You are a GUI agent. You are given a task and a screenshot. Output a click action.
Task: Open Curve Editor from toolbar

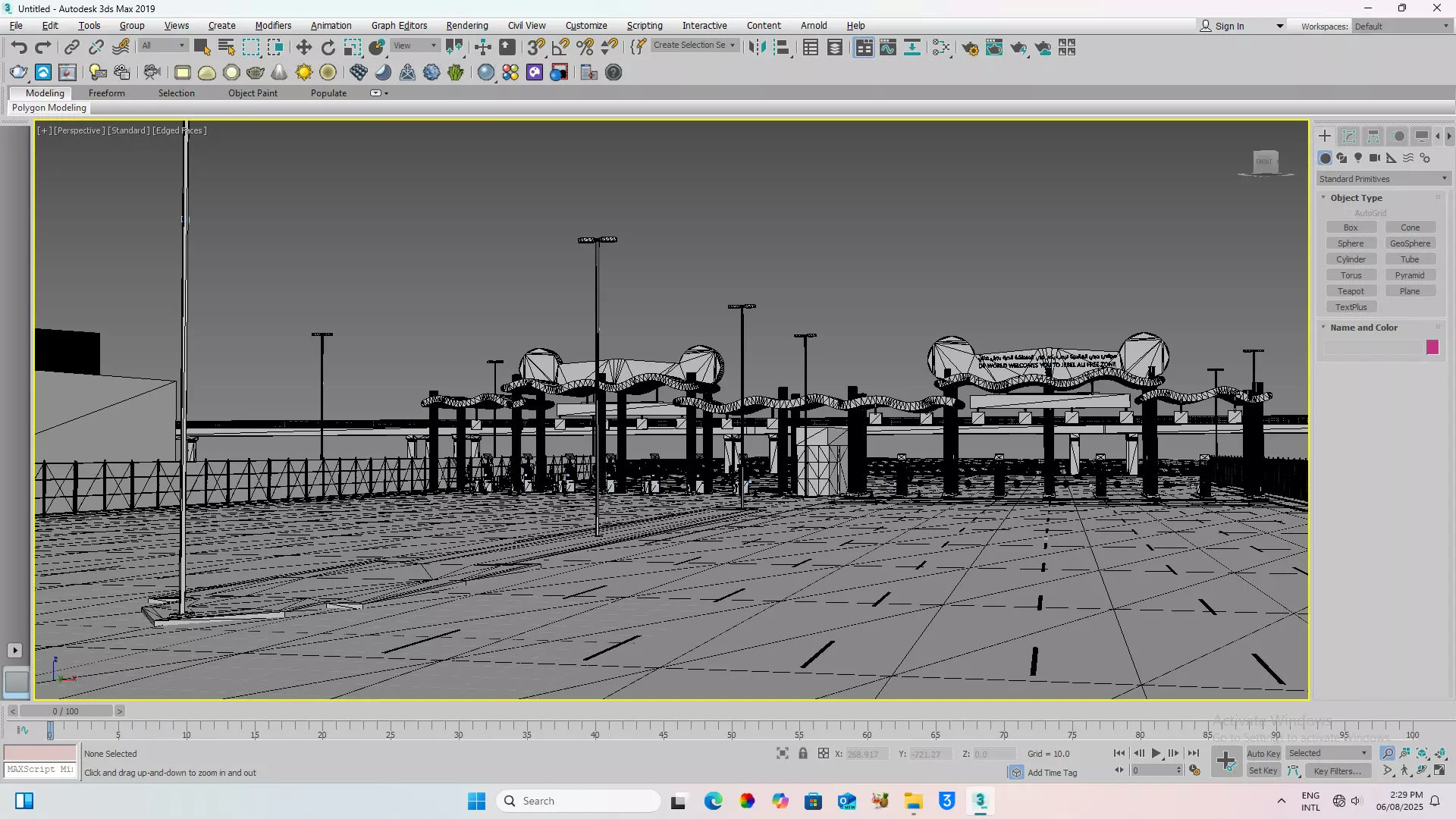(x=888, y=48)
